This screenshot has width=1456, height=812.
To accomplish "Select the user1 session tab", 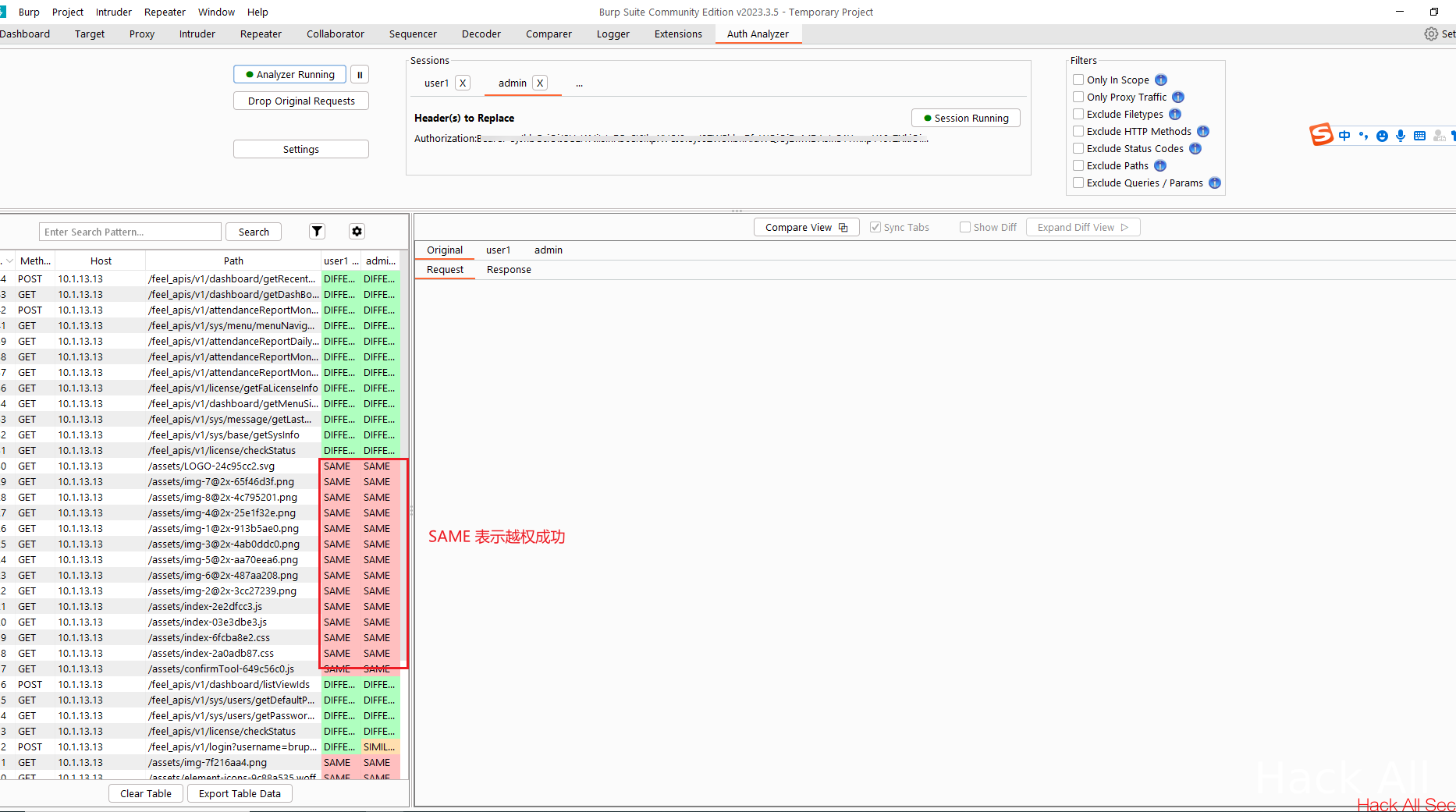I will [436, 83].
